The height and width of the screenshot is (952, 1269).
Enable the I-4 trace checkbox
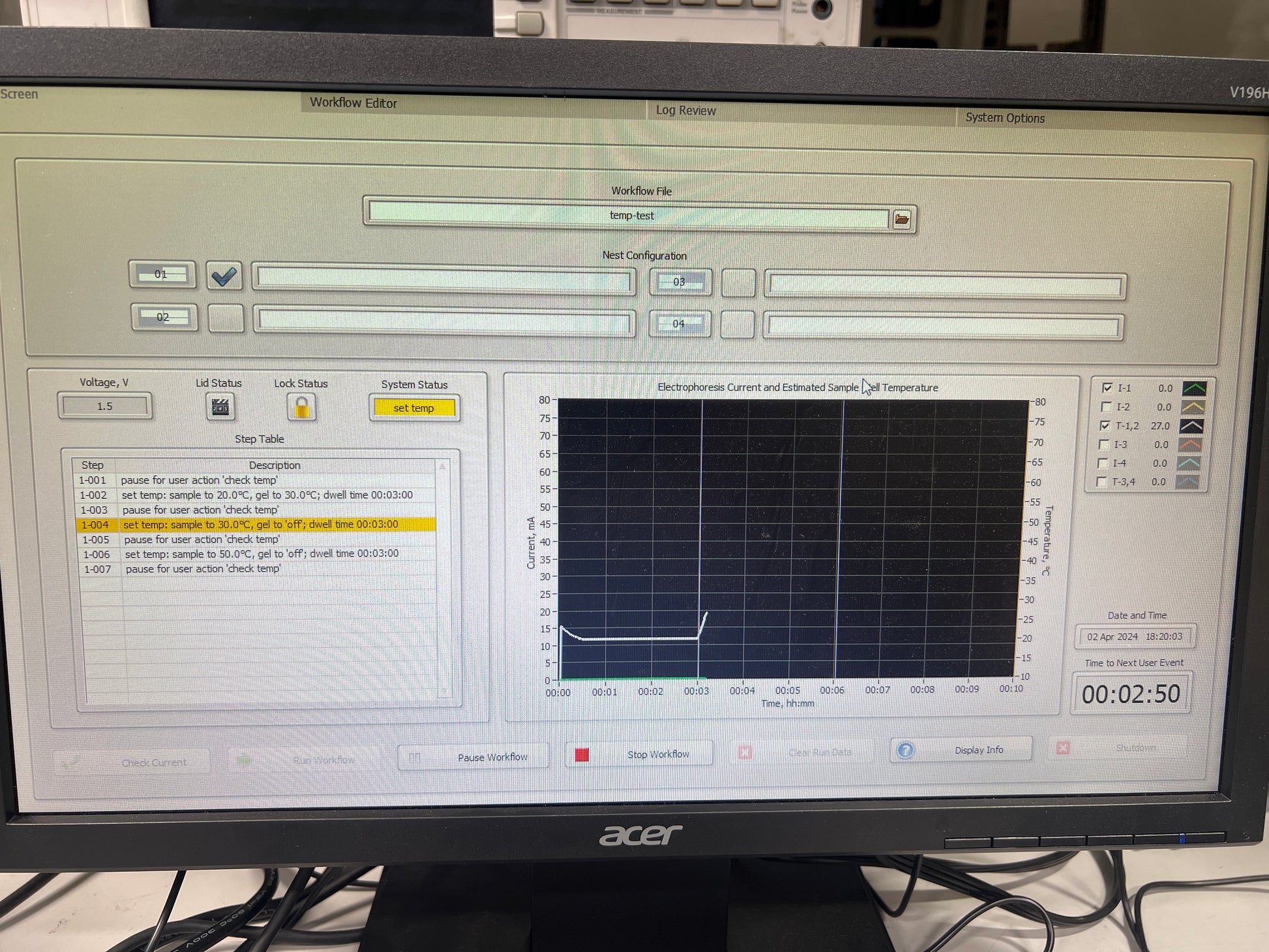[1103, 464]
